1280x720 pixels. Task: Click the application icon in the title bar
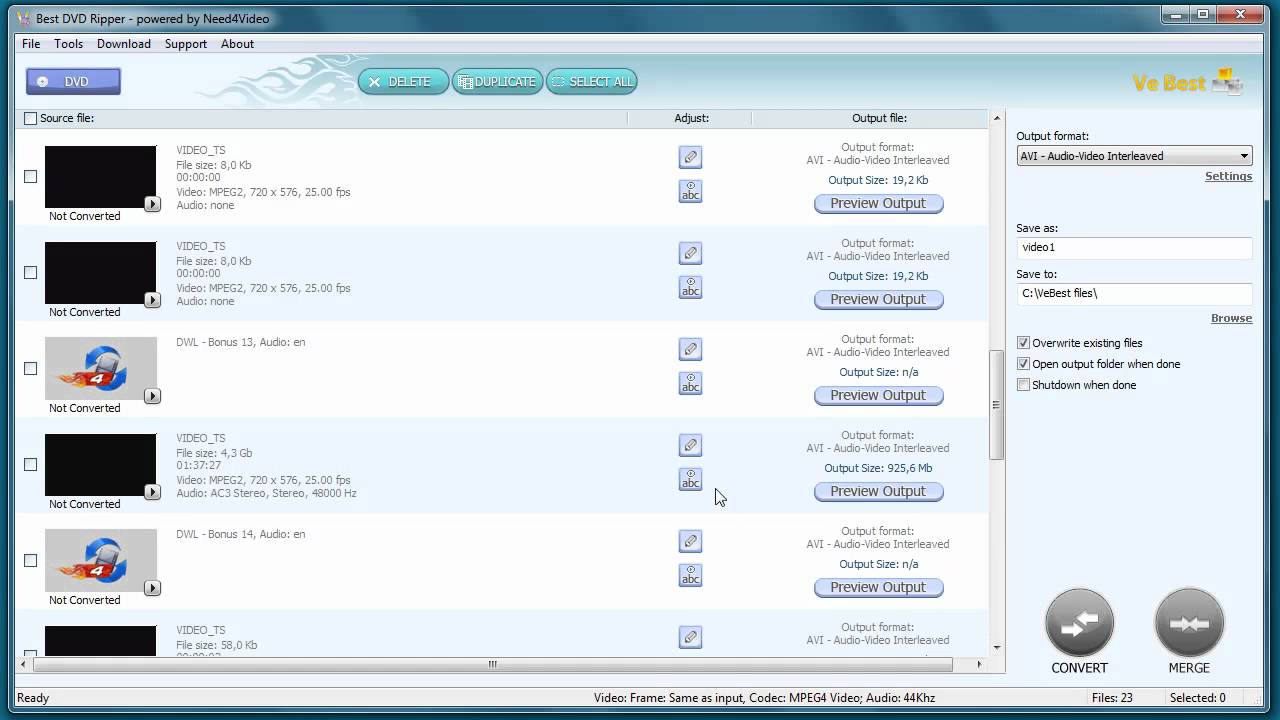coord(23,18)
